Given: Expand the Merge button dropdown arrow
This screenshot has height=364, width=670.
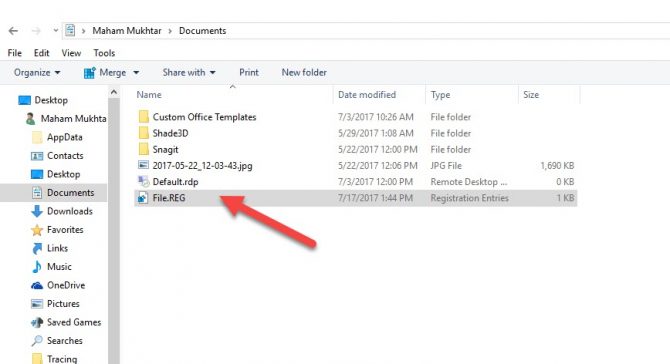Looking at the screenshot, I should point(136,73).
